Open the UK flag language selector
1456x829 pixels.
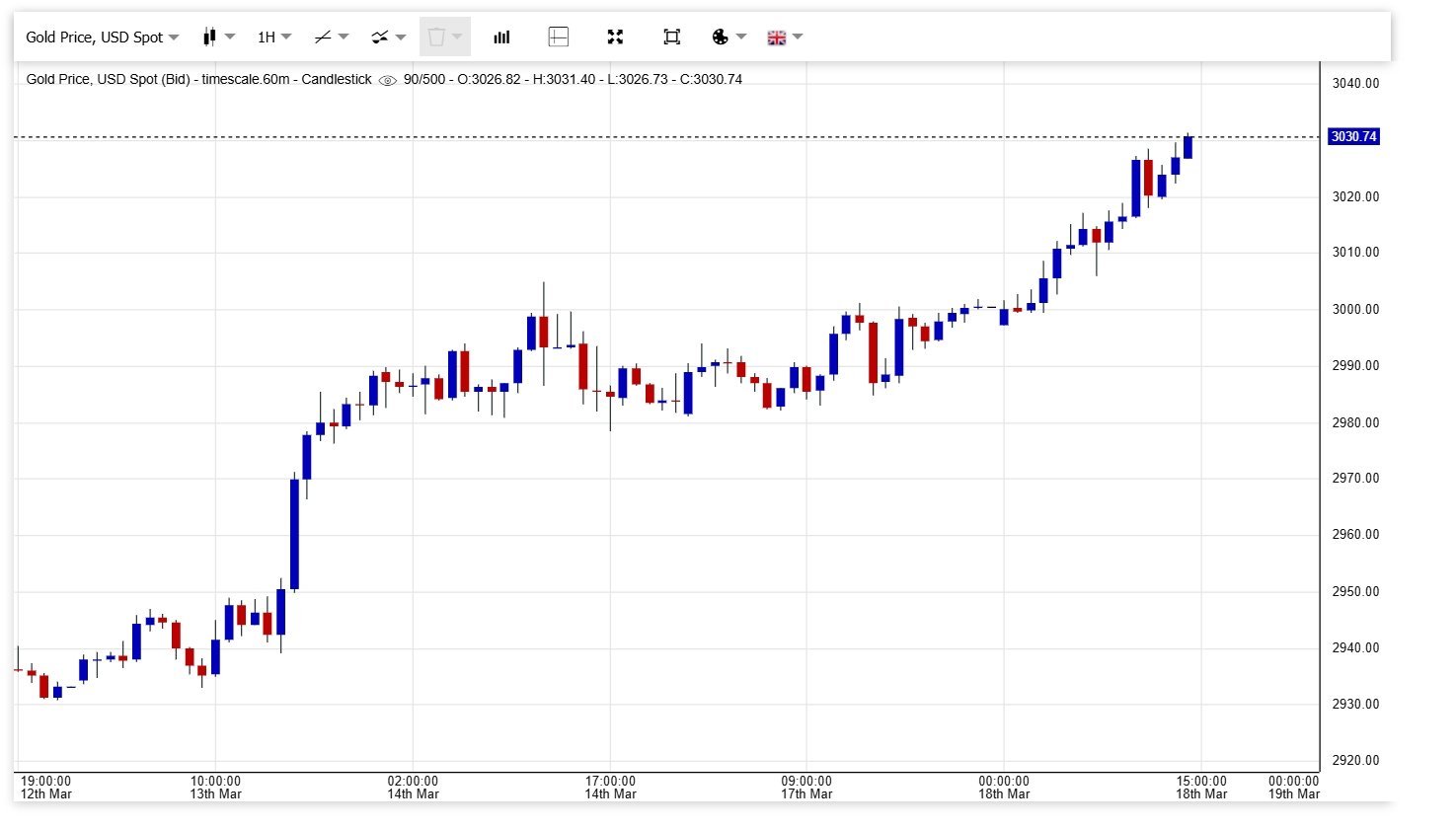click(x=784, y=38)
